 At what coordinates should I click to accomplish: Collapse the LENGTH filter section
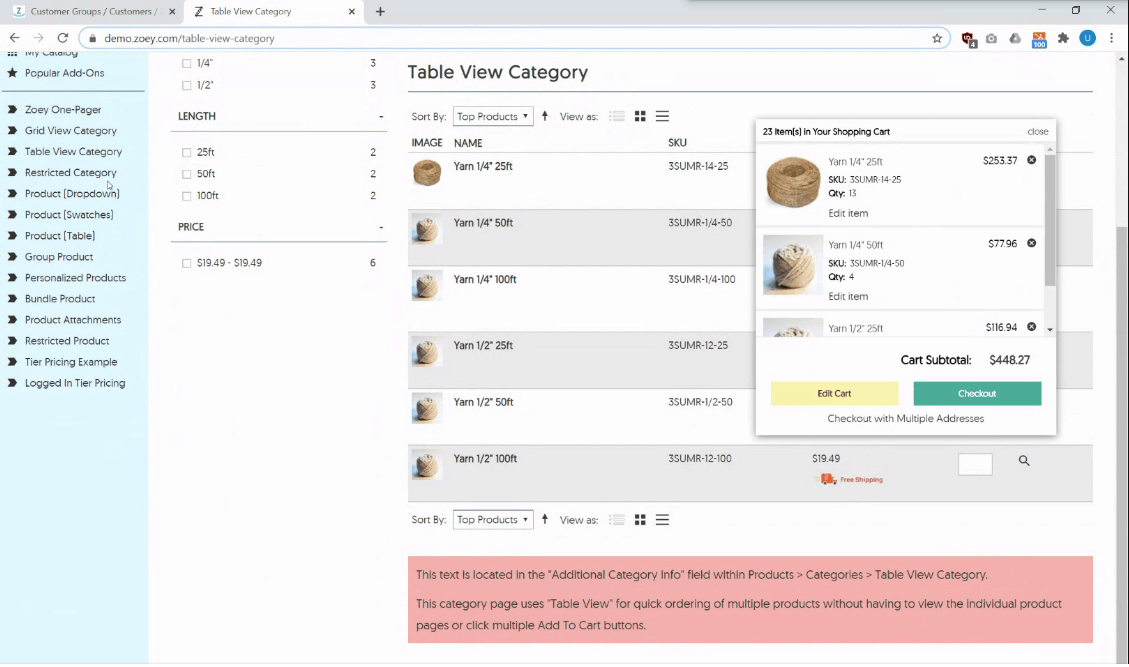point(381,117)
